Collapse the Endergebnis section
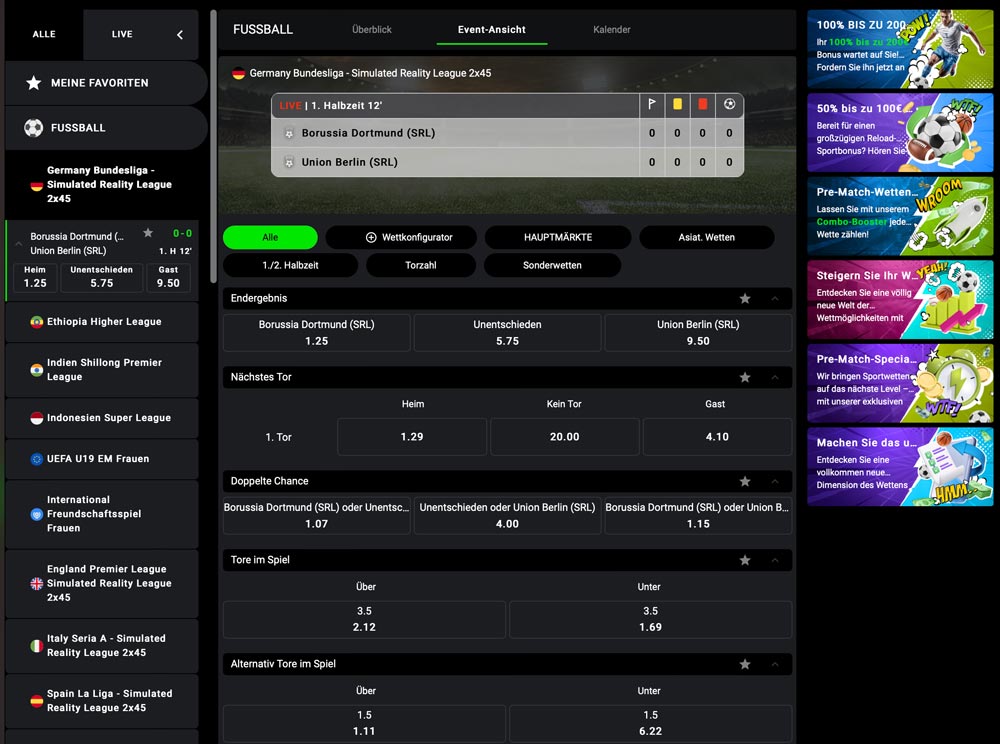Screen dimensions: 1000x744 (775, 298)
